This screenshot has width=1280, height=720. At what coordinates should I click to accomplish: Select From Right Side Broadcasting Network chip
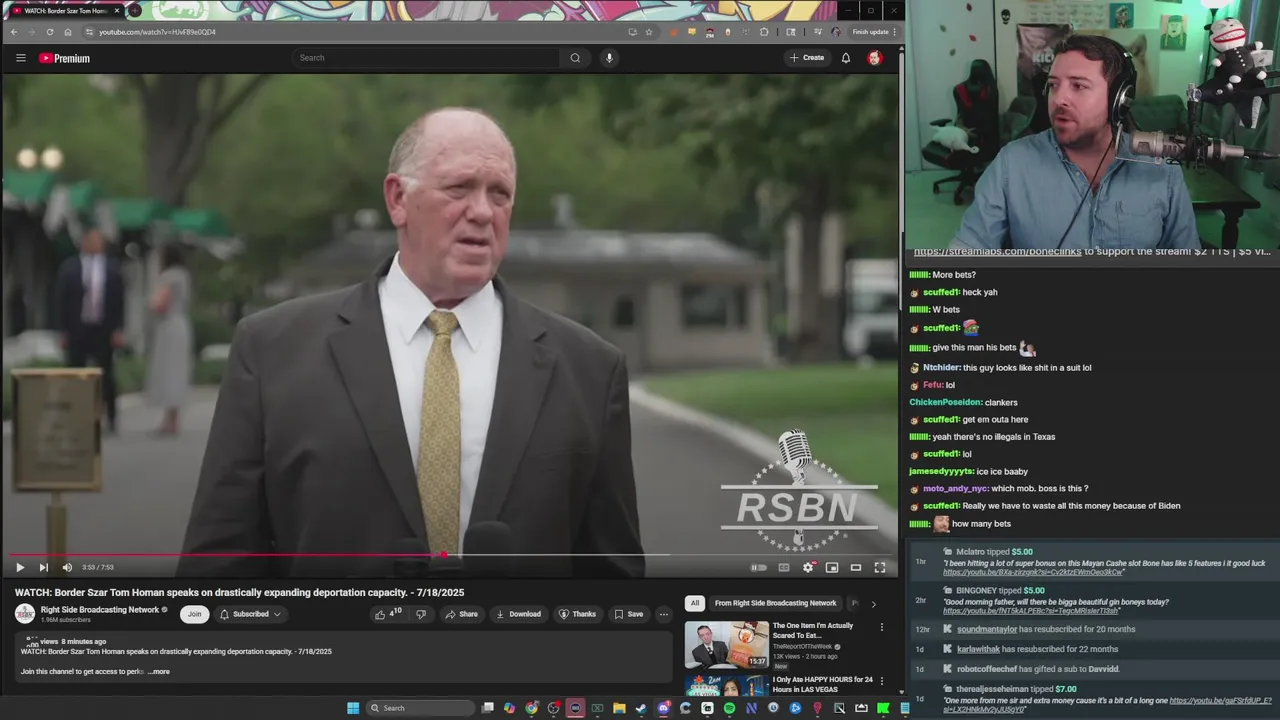point(775,603)
